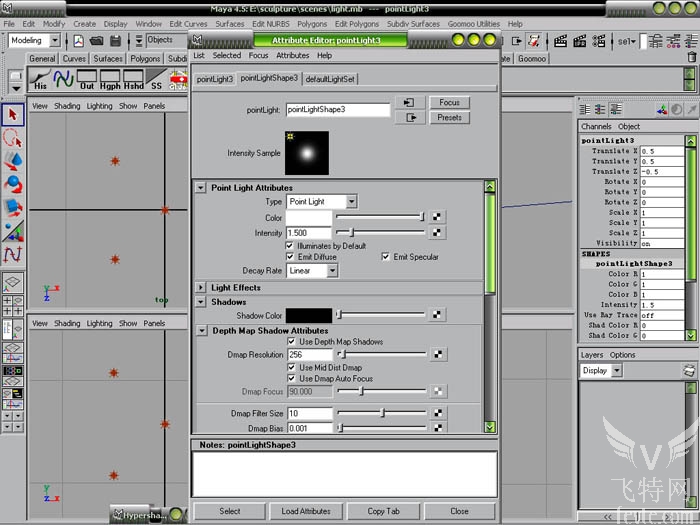
Task: Click the SS shelf icon
Action: [x=156, y=79]
